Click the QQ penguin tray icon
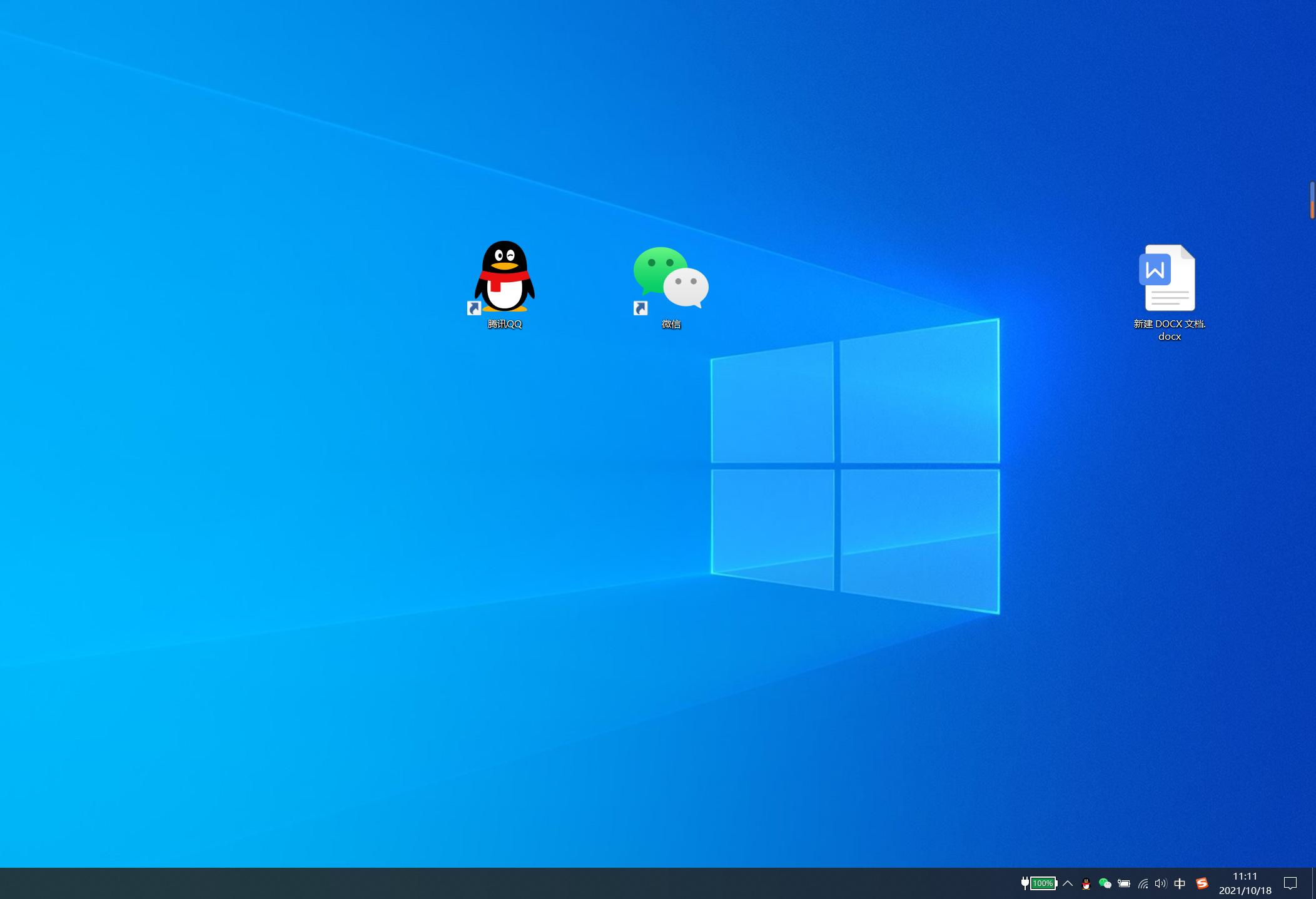The width and height of the screenshot is (1316, 899). (x=1086, y=883)
